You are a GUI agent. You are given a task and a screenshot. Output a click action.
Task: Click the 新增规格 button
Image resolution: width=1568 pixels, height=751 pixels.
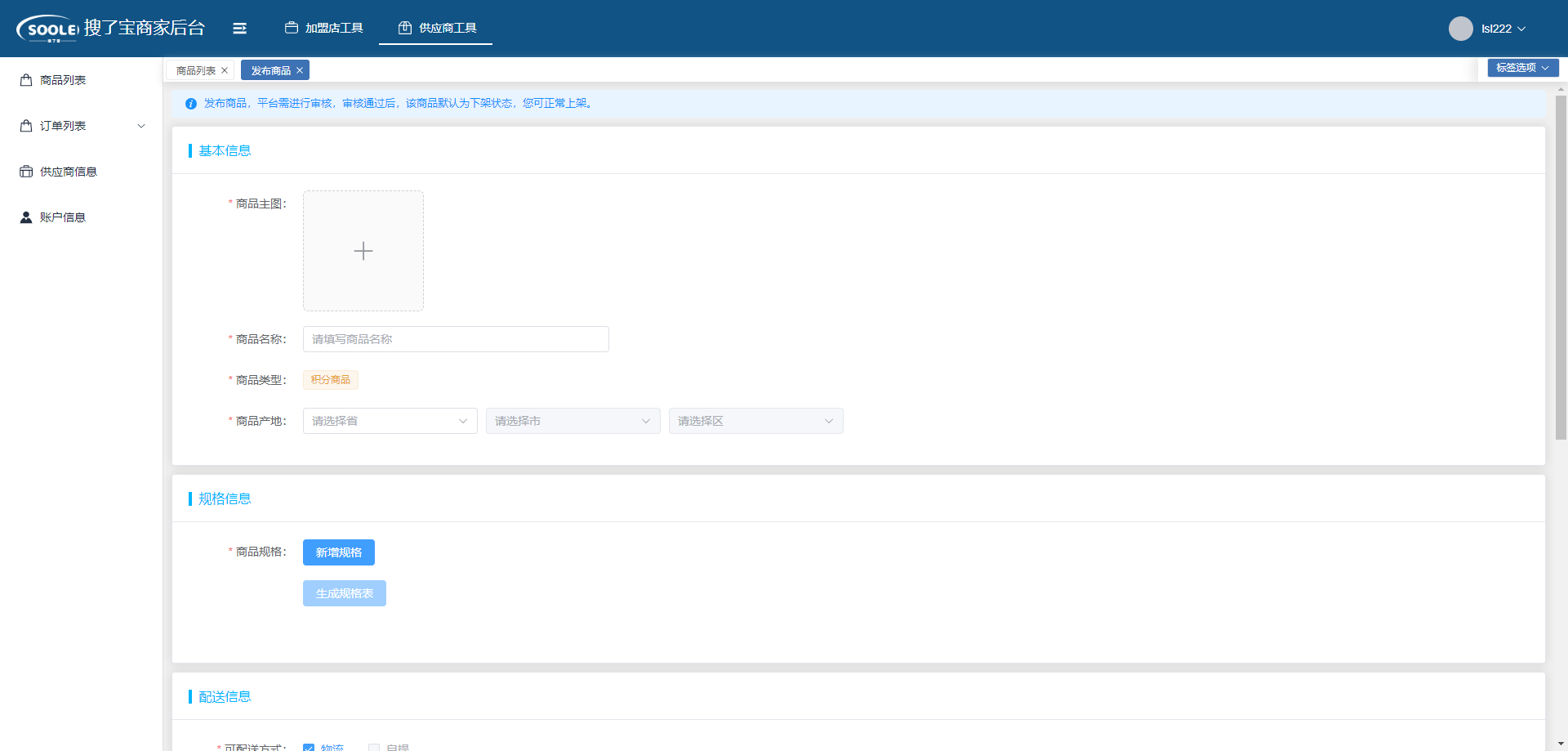pos(339,552)
